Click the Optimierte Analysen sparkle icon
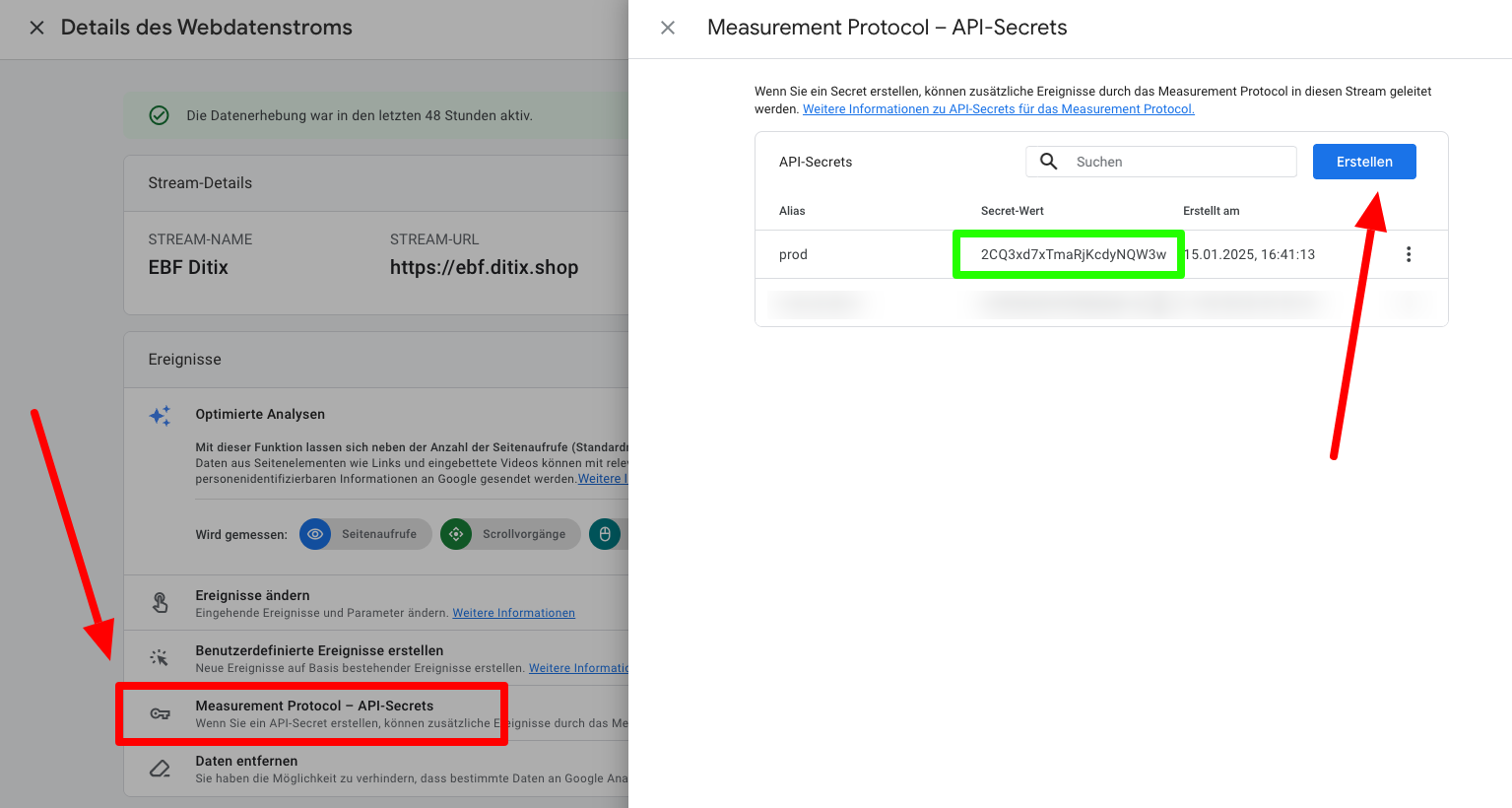This screenshot has width=1512, height=808. pyautogui.click(x=160, y=416)
